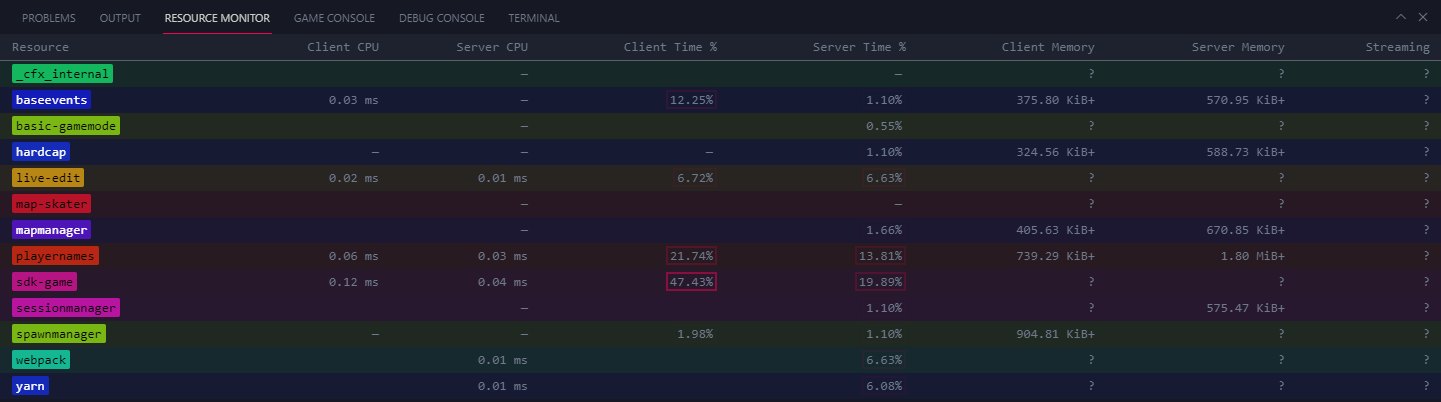The height and width of the screenshot is (402, 1441).
Task: Click basic-gamemode server time 0.55%
Action: click(884, 126)
